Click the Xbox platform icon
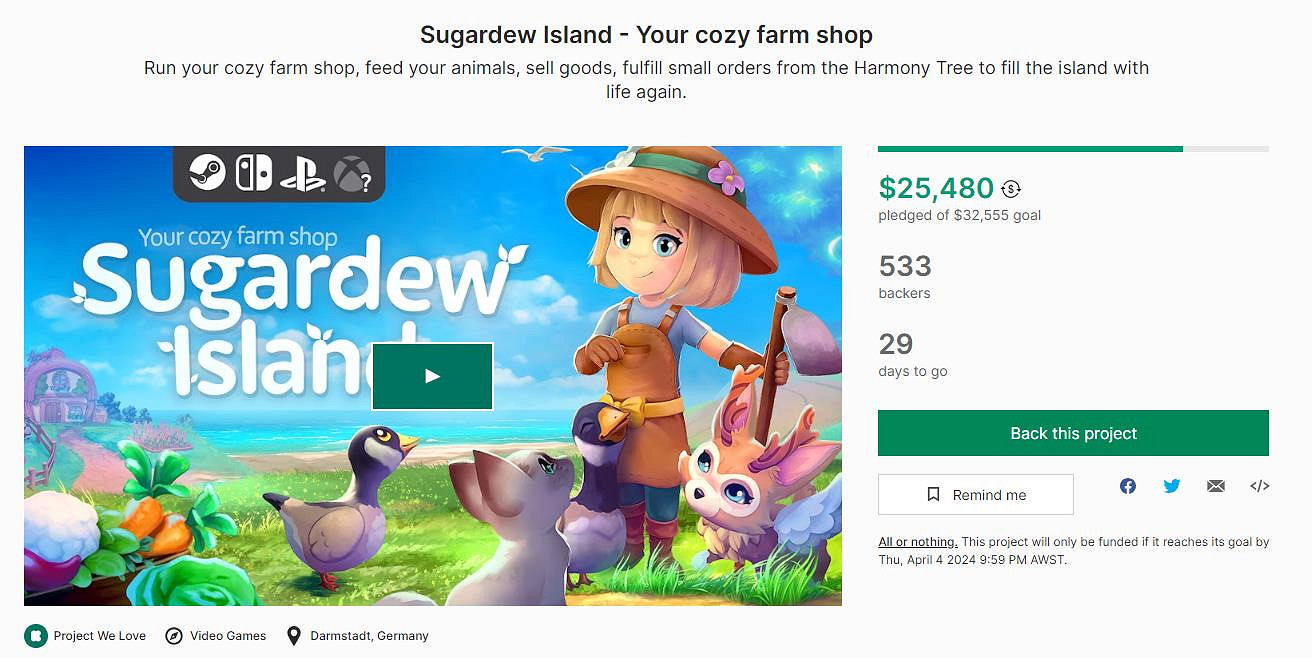Viewport: 1312px width, 658px height. (351, 173)
